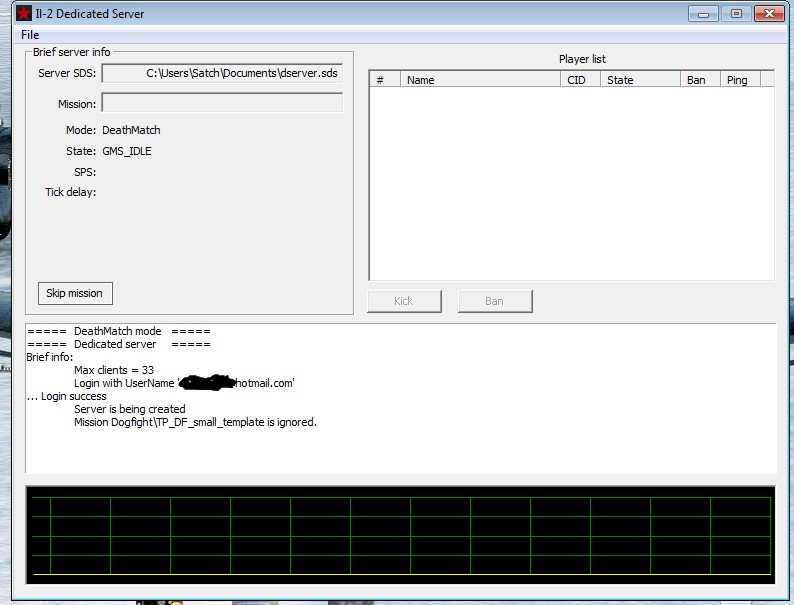The height and width of the screenshot is (605, 794).
Task: Sort player list by # column
Action: (x=385, y=79)
